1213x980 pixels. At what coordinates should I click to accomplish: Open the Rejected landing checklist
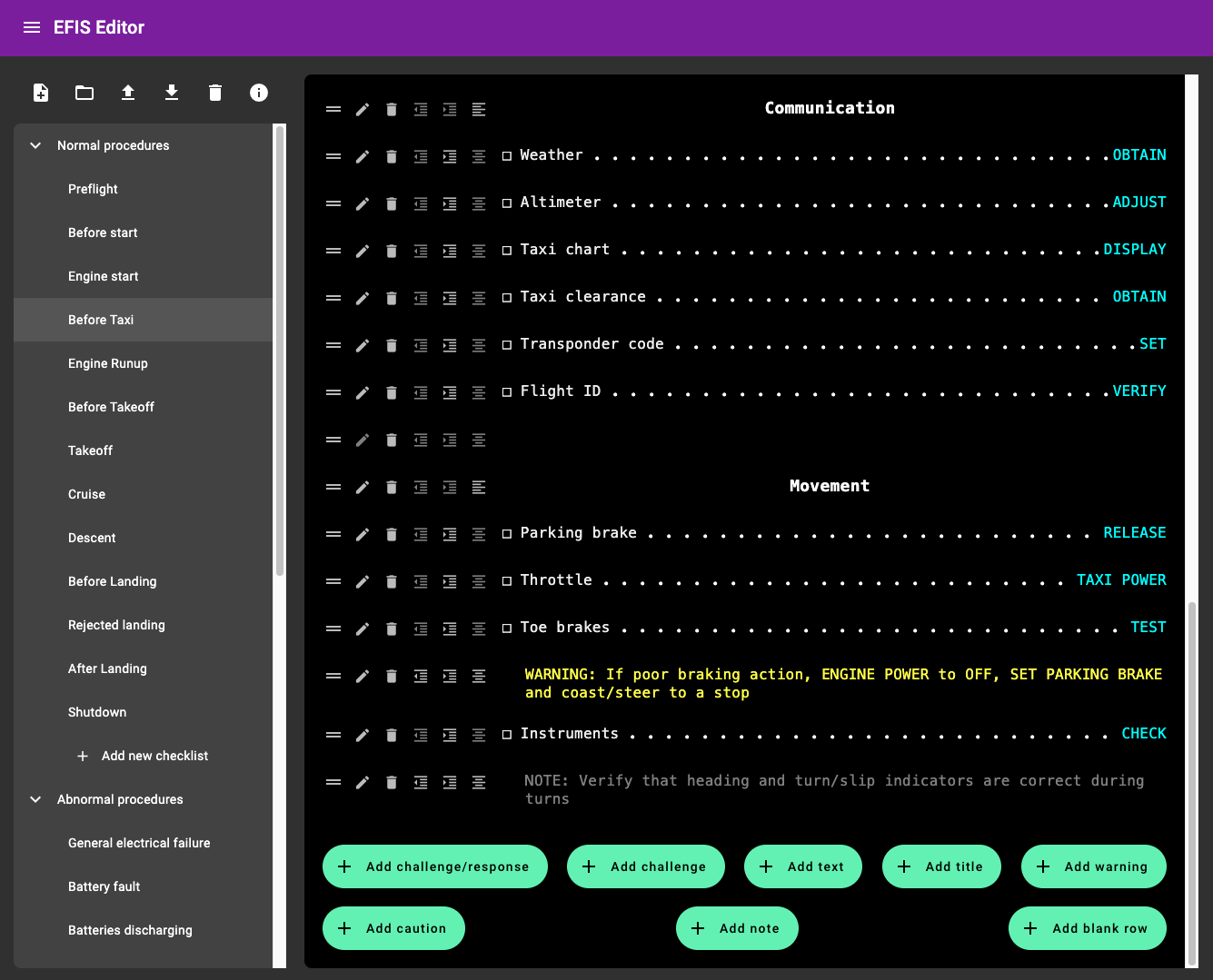point(143,625)
